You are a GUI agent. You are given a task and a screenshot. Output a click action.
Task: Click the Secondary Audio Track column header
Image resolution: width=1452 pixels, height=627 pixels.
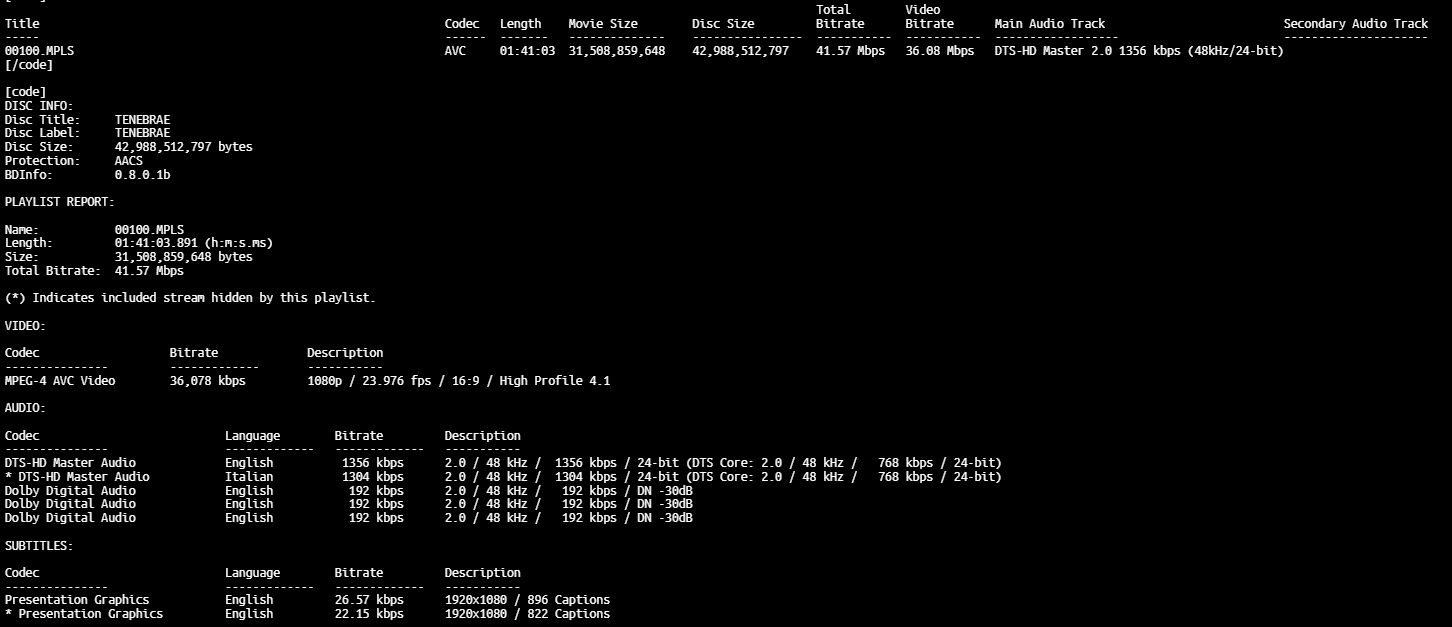(x=1355, y=23)
